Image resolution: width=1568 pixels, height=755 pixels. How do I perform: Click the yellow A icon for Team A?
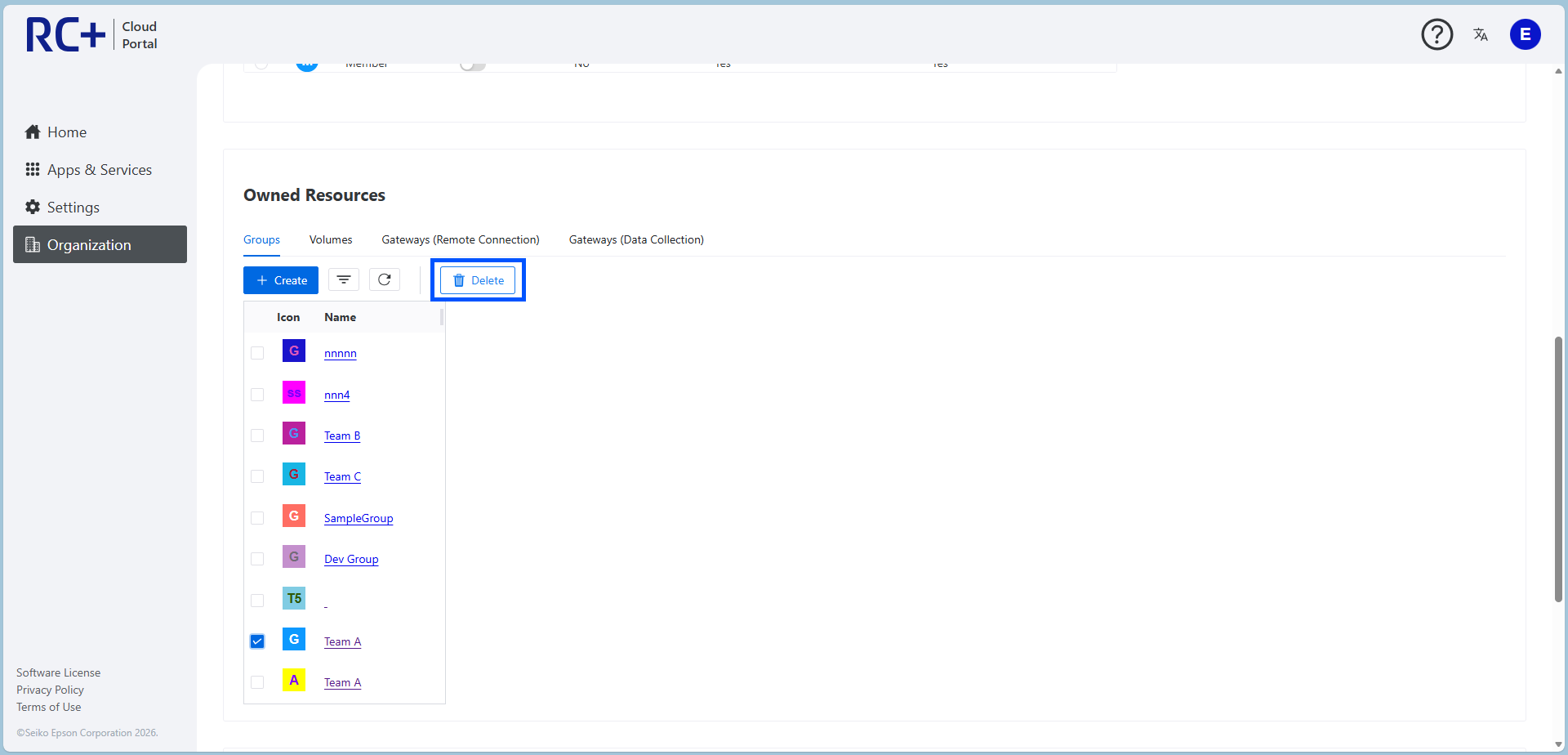point(294,681)
